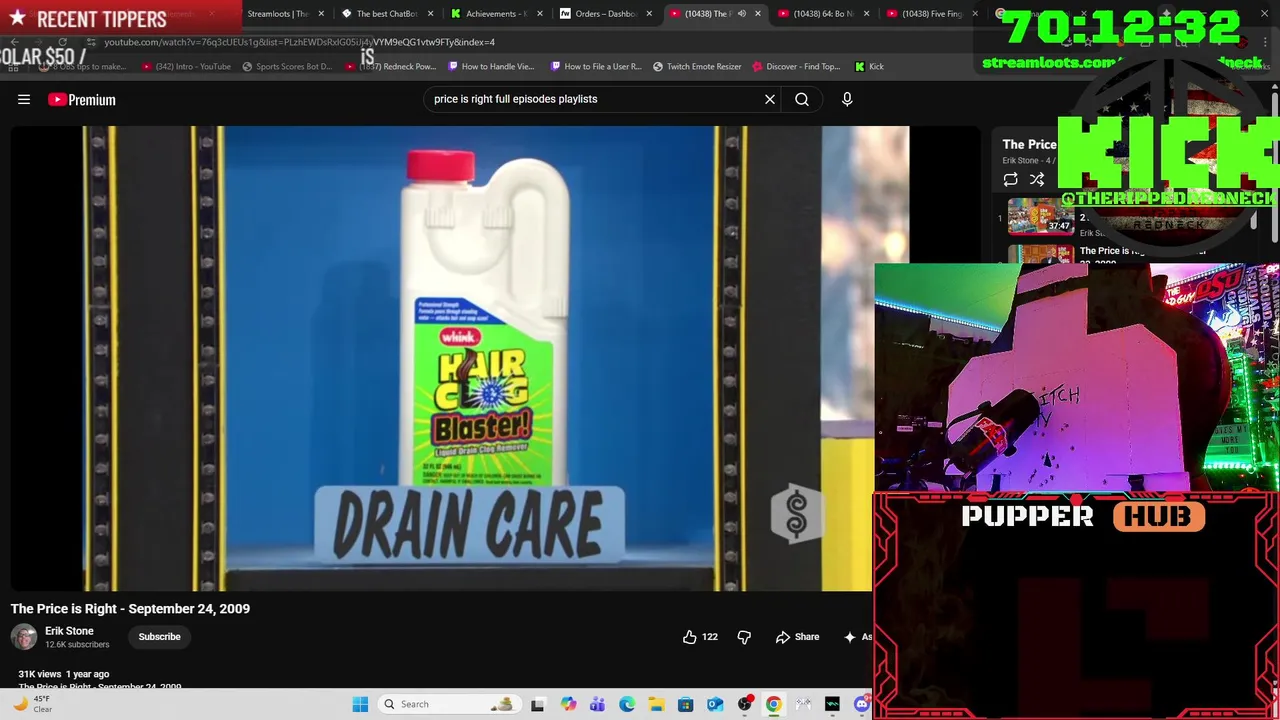Toggle playlist loop mode
This screenshot has width=1280, height=720.
[1010, 180]
